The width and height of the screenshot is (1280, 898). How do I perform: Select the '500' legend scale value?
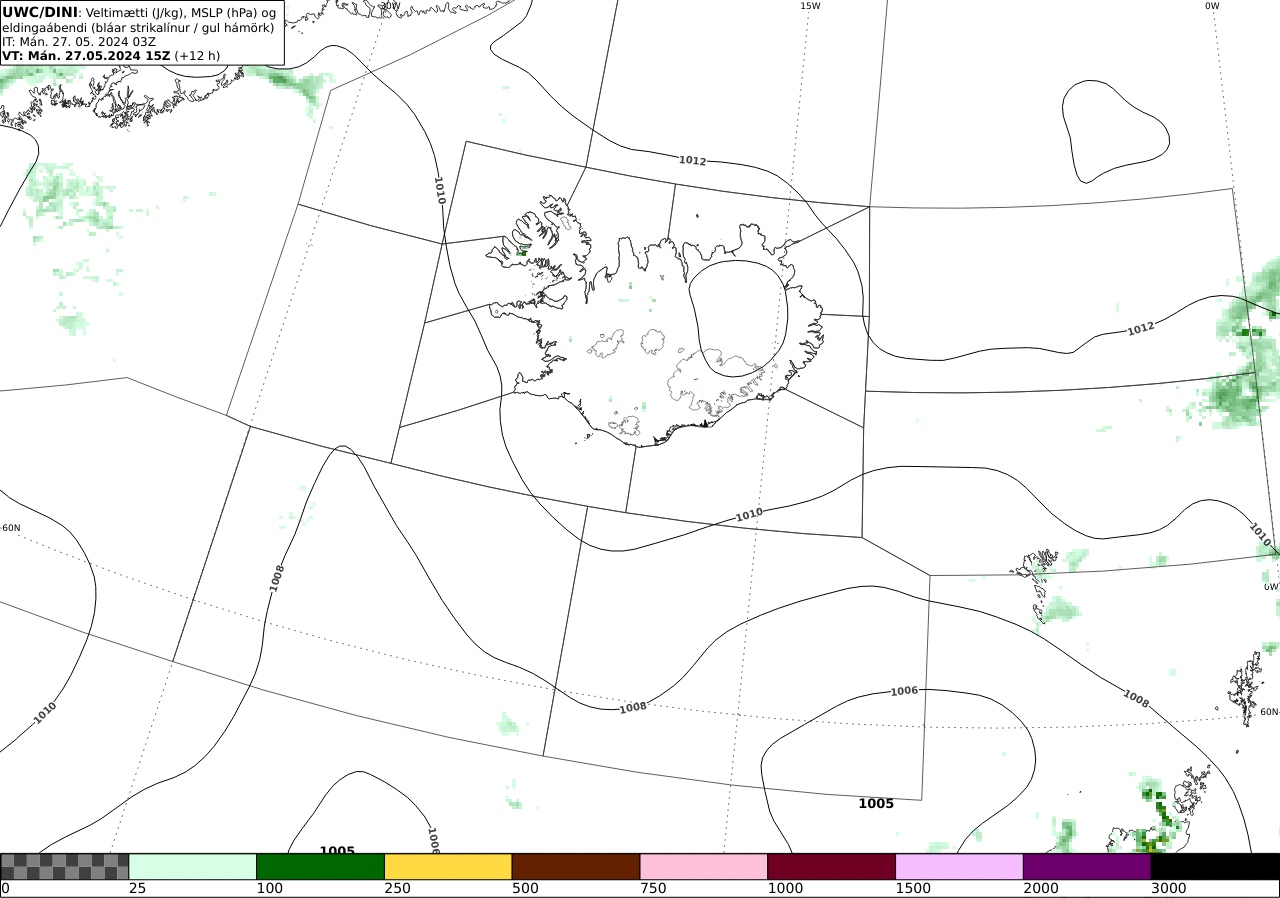point(525,888)
